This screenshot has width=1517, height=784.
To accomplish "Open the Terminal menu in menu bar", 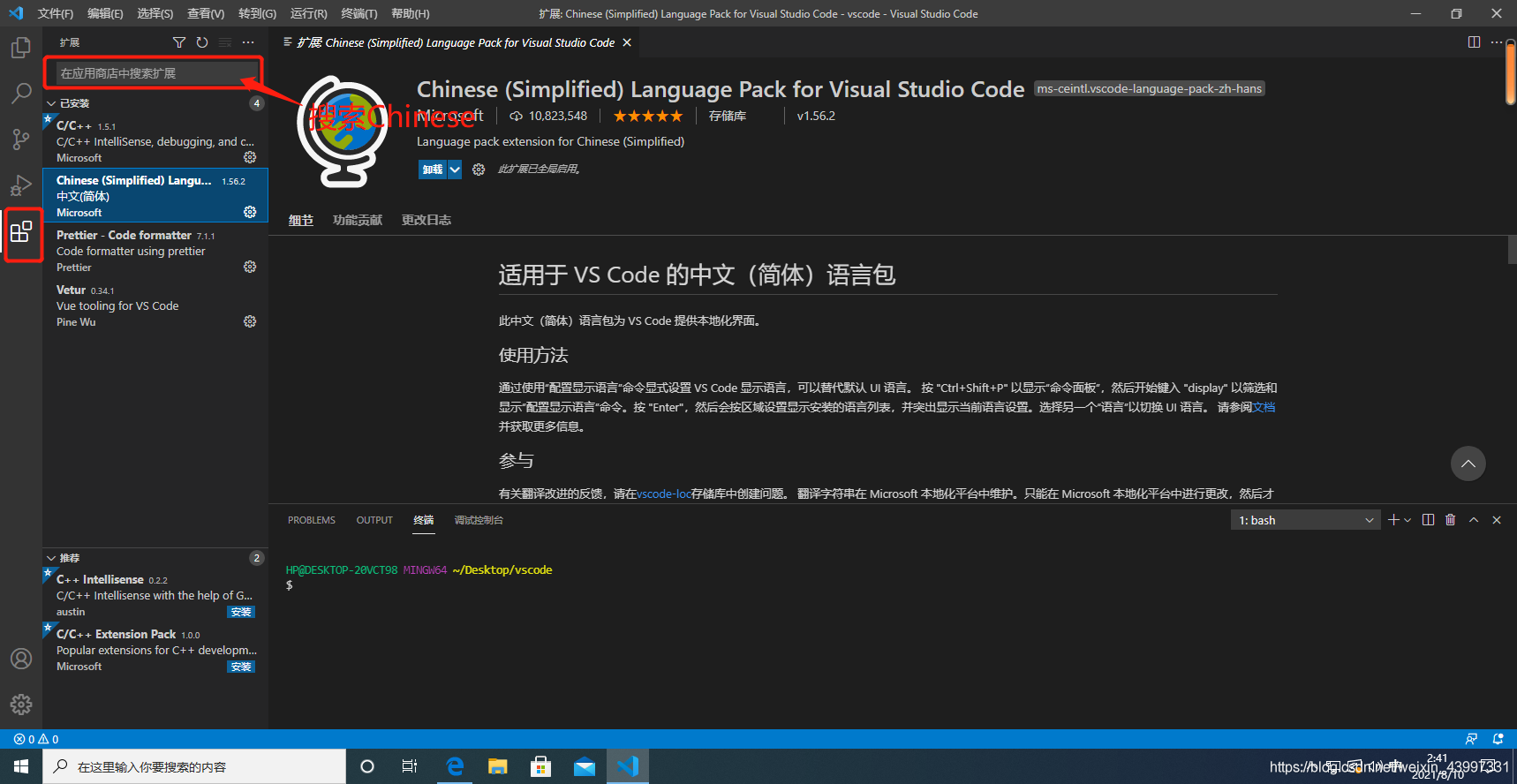I will (358, 13).
